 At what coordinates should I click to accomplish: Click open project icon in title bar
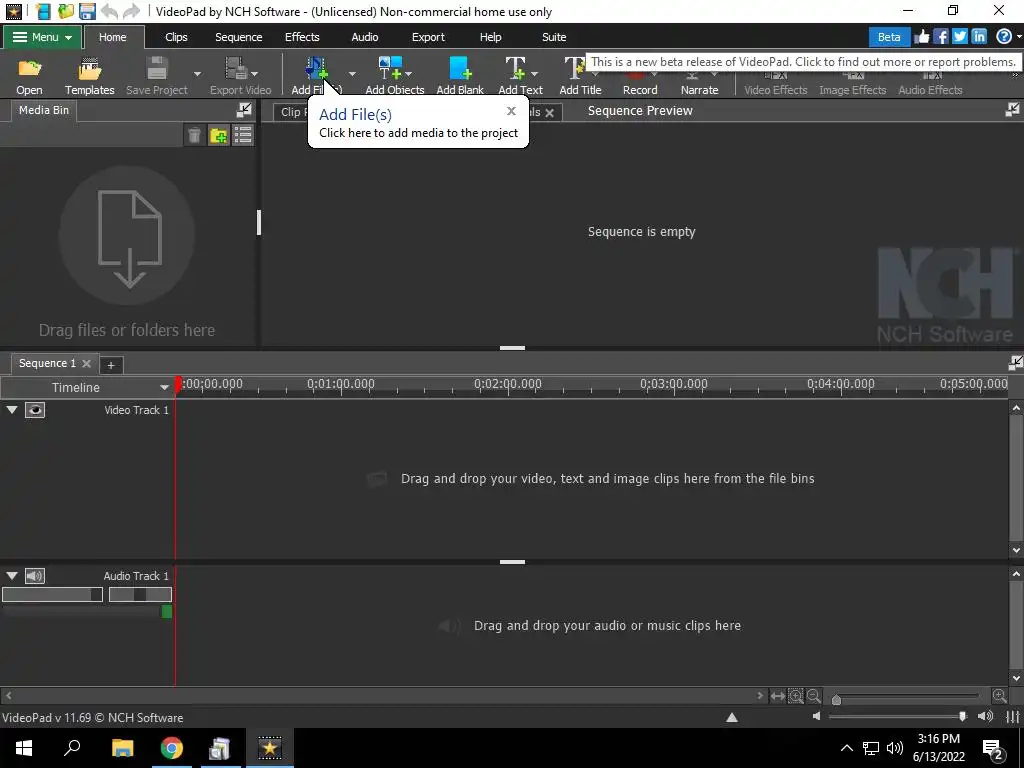(x=65, y=11)
